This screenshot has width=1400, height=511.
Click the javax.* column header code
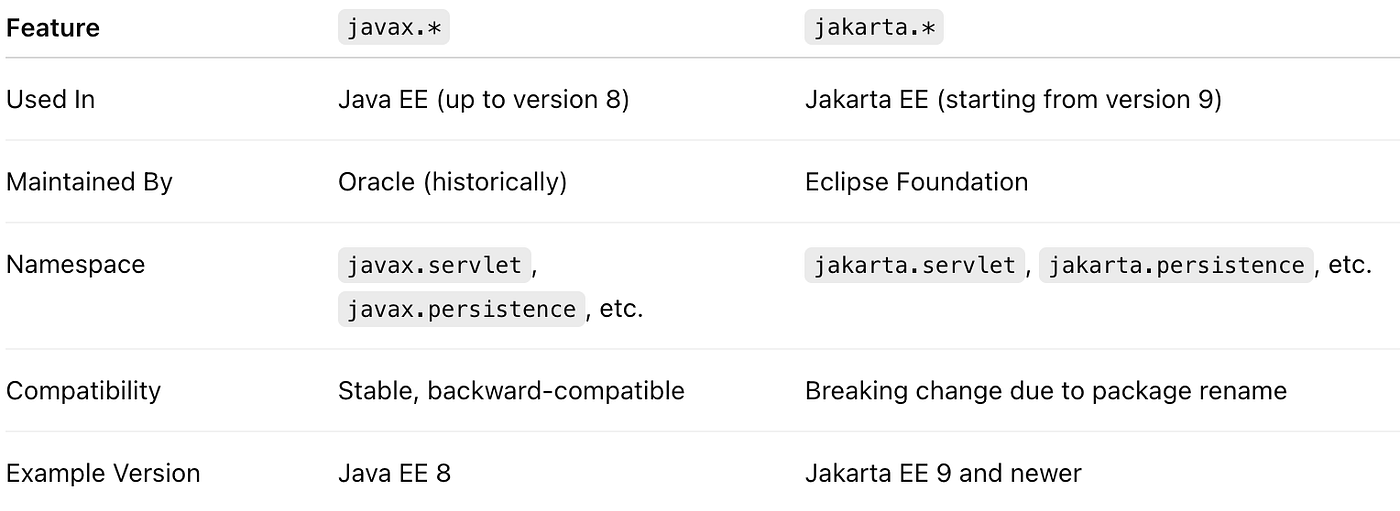click(394, 28)
